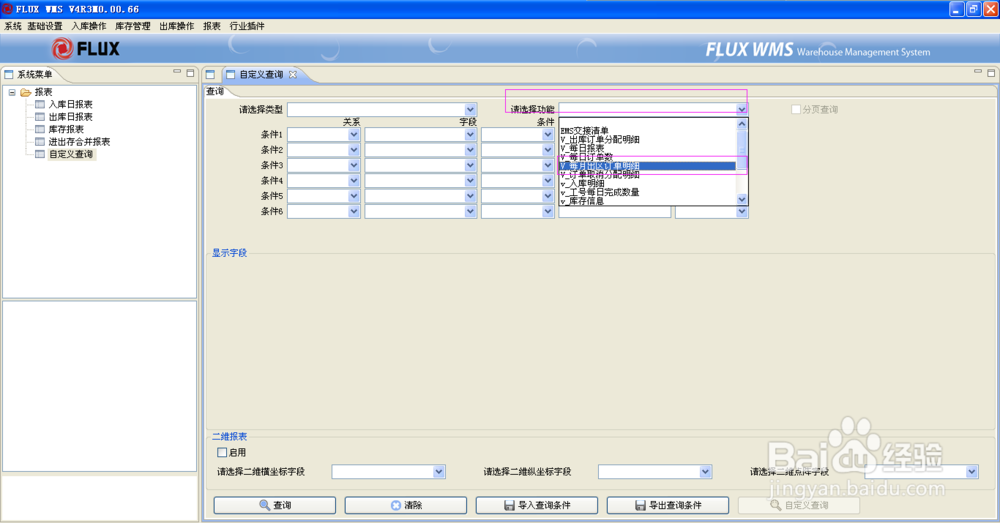Click the FLUX logo in the banner

[85, 48]
